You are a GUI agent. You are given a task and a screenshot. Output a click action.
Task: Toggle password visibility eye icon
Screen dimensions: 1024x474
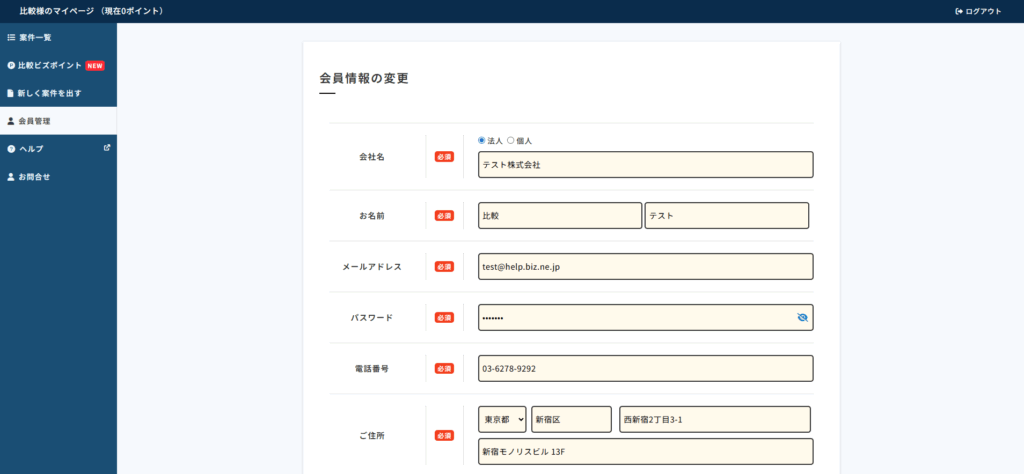pyautogui.click(x=802, y=318)
